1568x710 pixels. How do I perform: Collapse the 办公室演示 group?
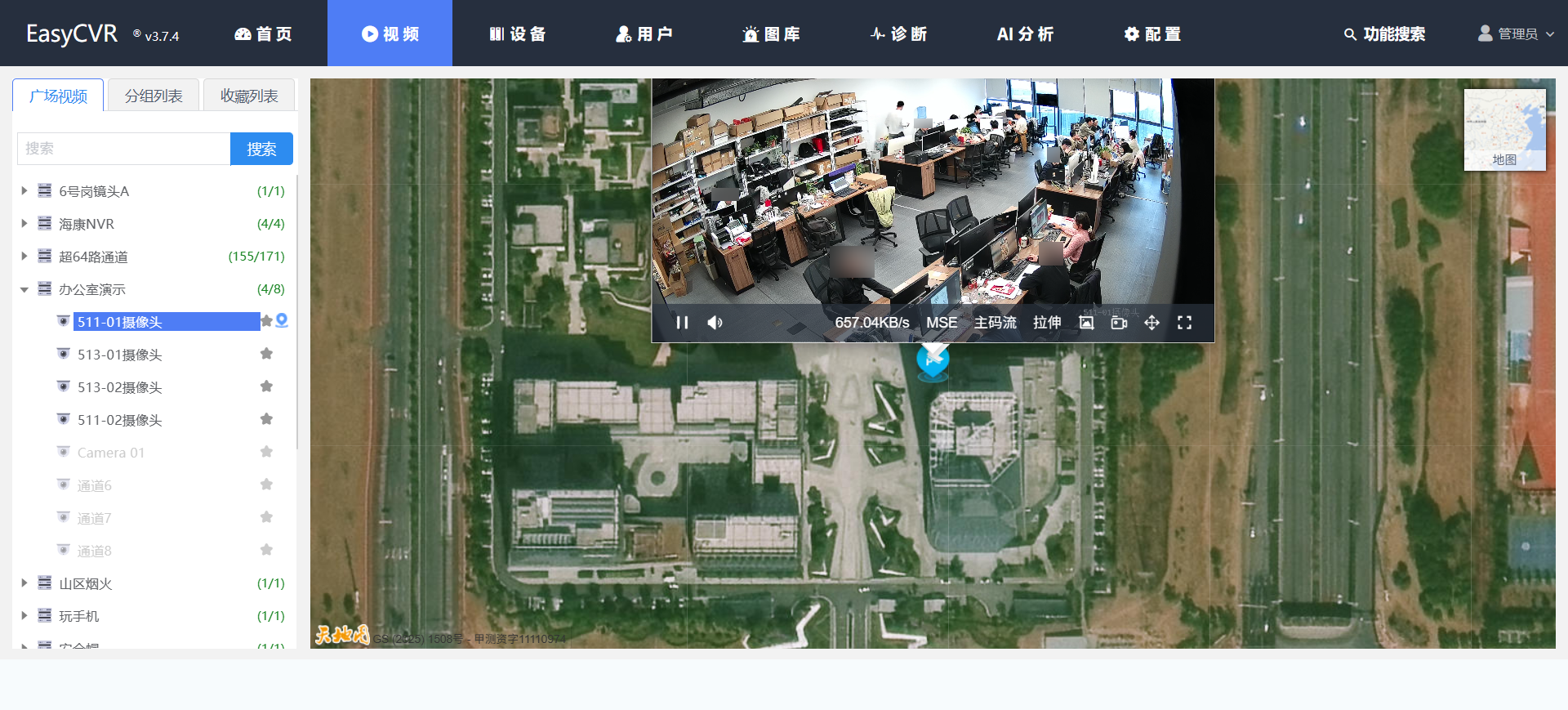point(24,289)
